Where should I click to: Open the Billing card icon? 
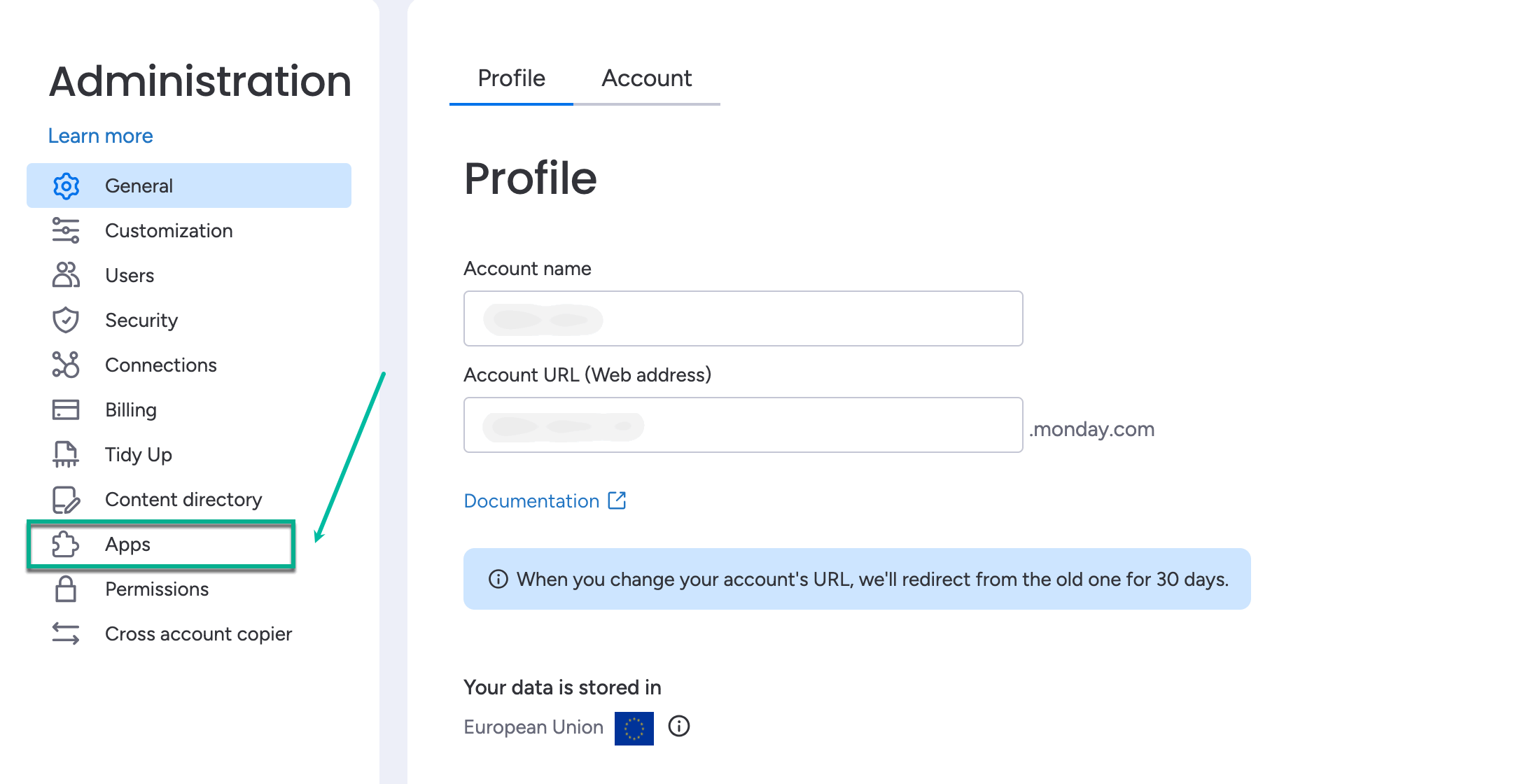66,409
